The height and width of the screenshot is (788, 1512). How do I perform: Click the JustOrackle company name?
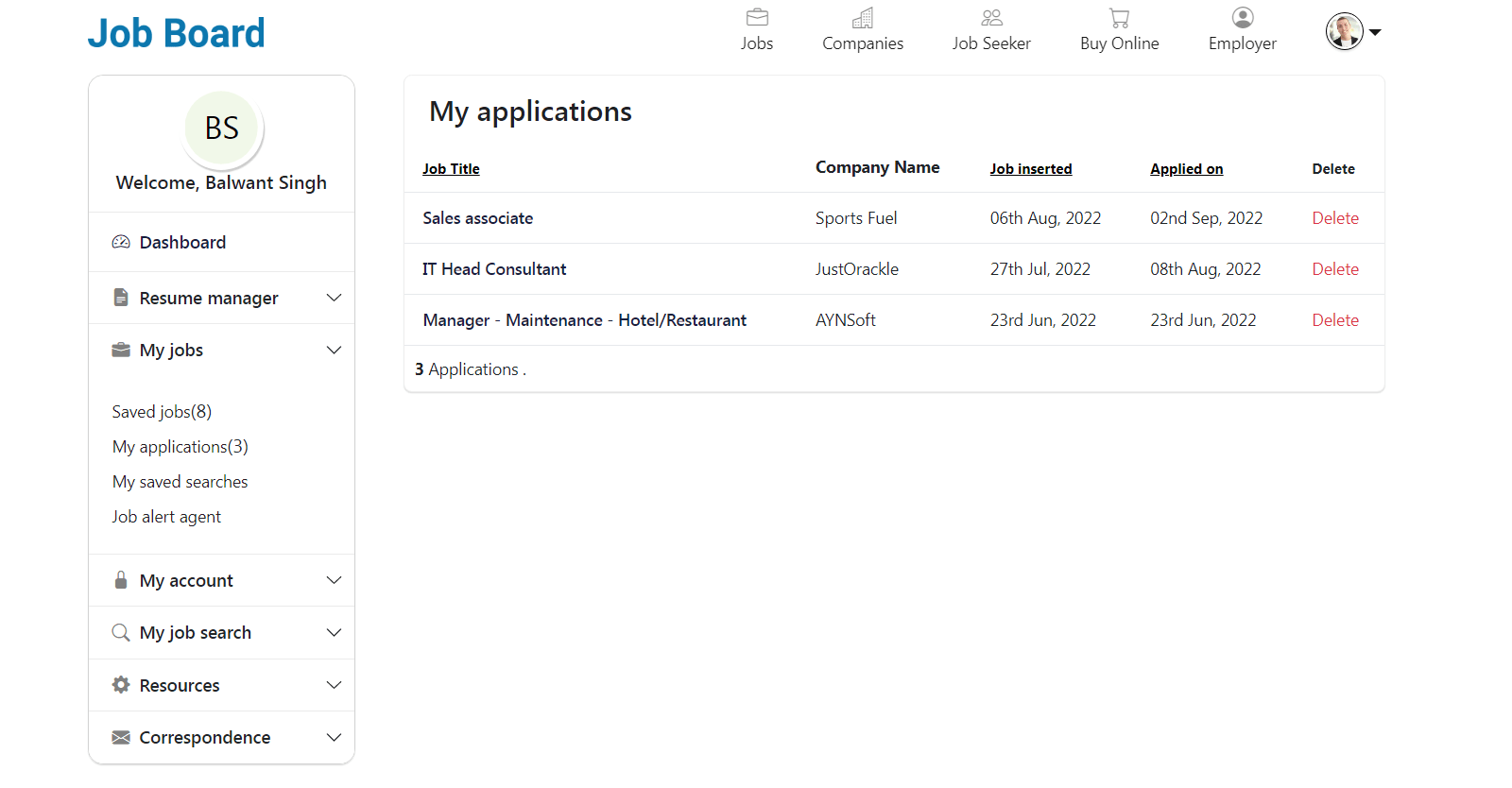coord(857,269)
